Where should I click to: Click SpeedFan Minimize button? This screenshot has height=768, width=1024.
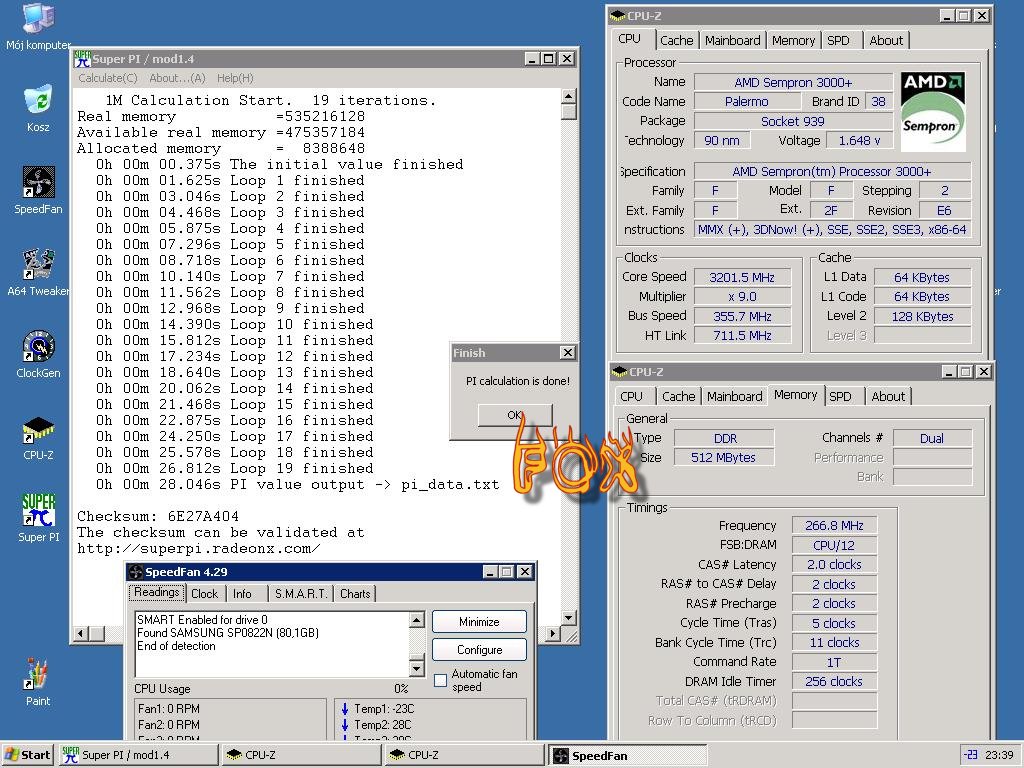(x=479, y=622)
